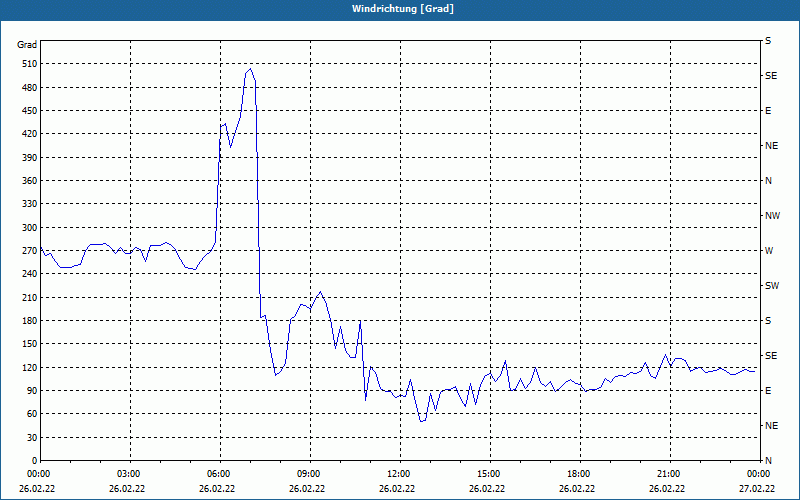Screen dimensions: 800x500
Task: Select the 240 degree label
Action: 31,274
